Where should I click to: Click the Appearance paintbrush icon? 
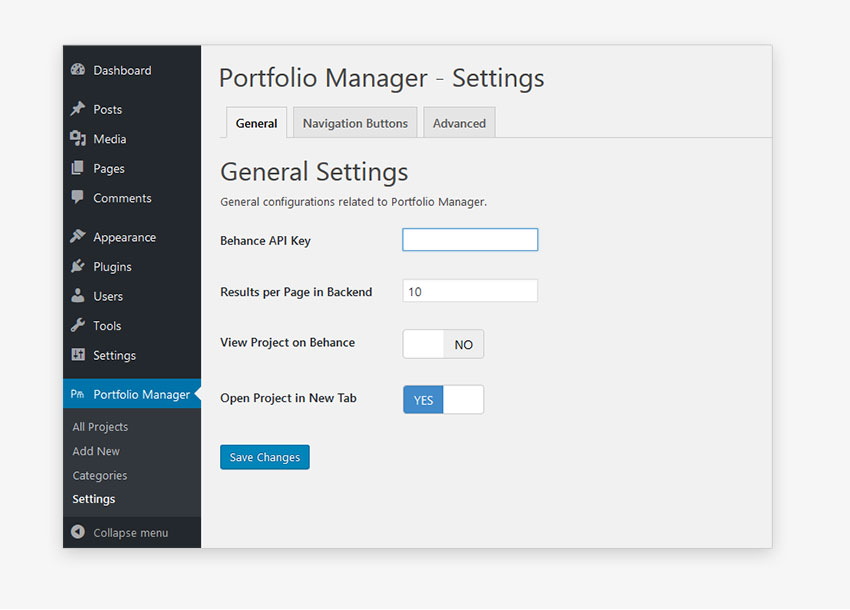click(78, 237)
